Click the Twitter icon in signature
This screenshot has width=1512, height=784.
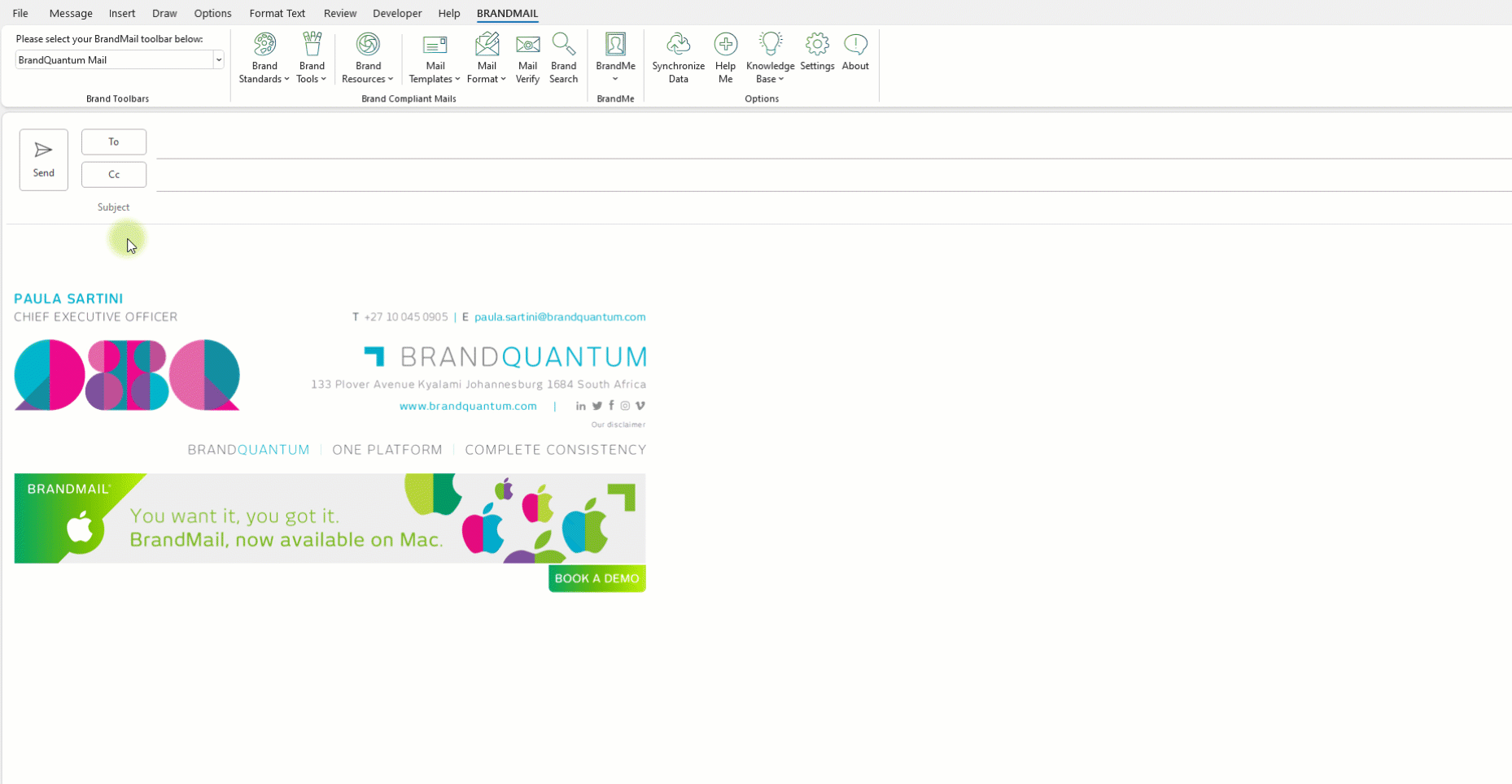tap(597, 406)
